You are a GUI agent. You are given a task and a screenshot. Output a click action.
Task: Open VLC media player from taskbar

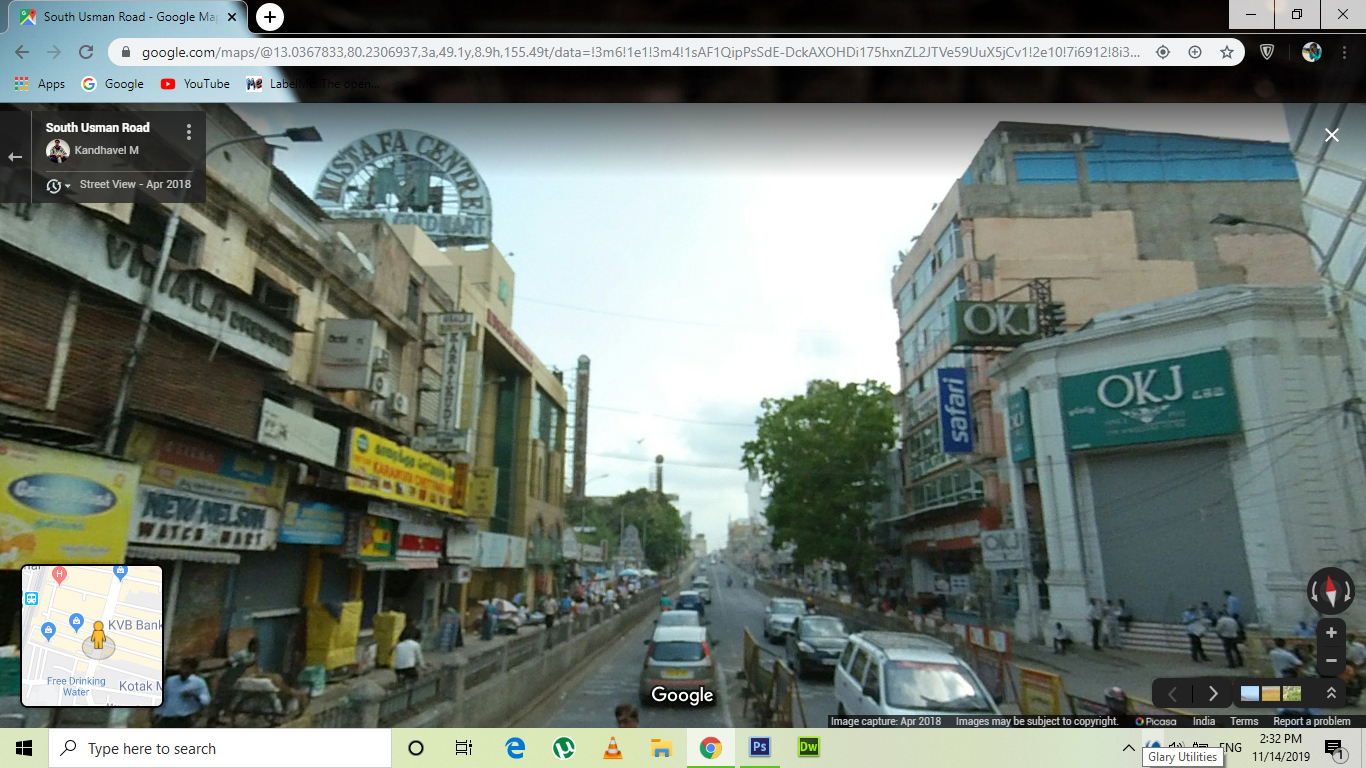(613, 748)
